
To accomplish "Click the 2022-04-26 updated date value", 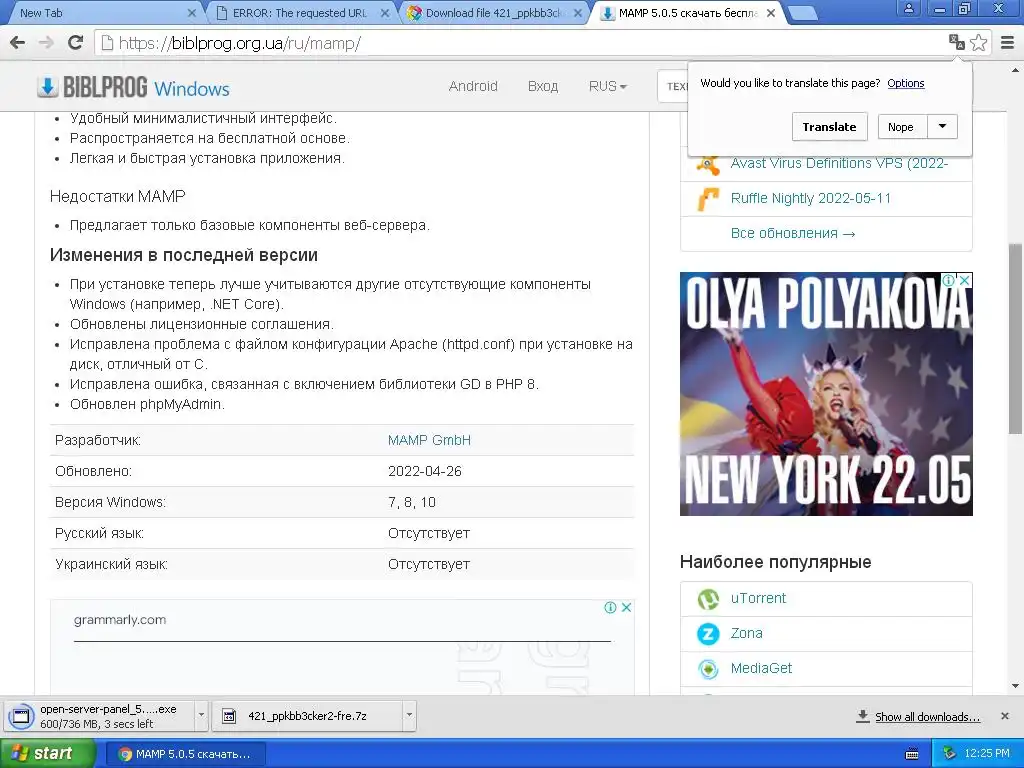I will point(424,471).
